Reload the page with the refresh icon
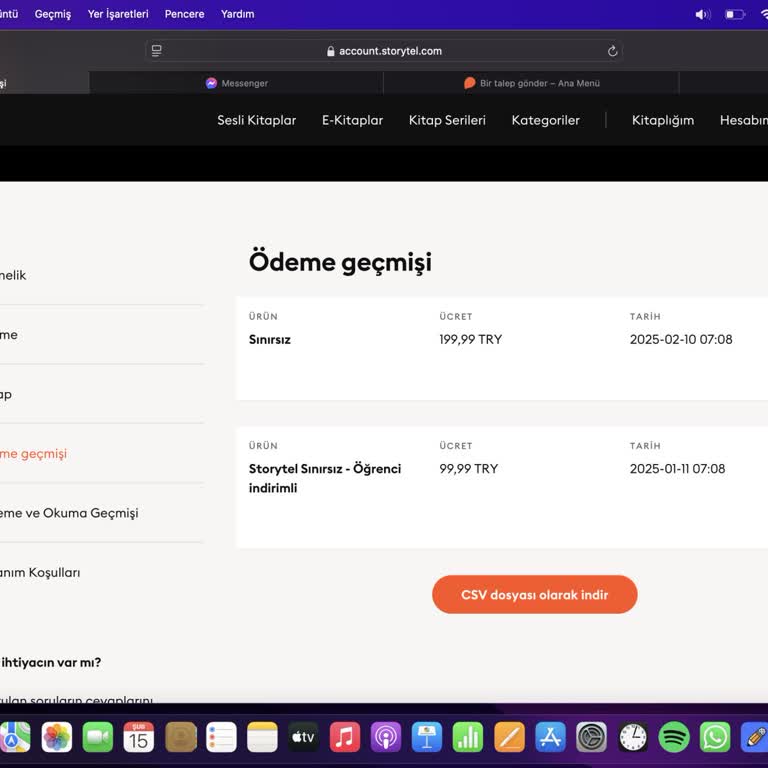 [x=612, y=51]
